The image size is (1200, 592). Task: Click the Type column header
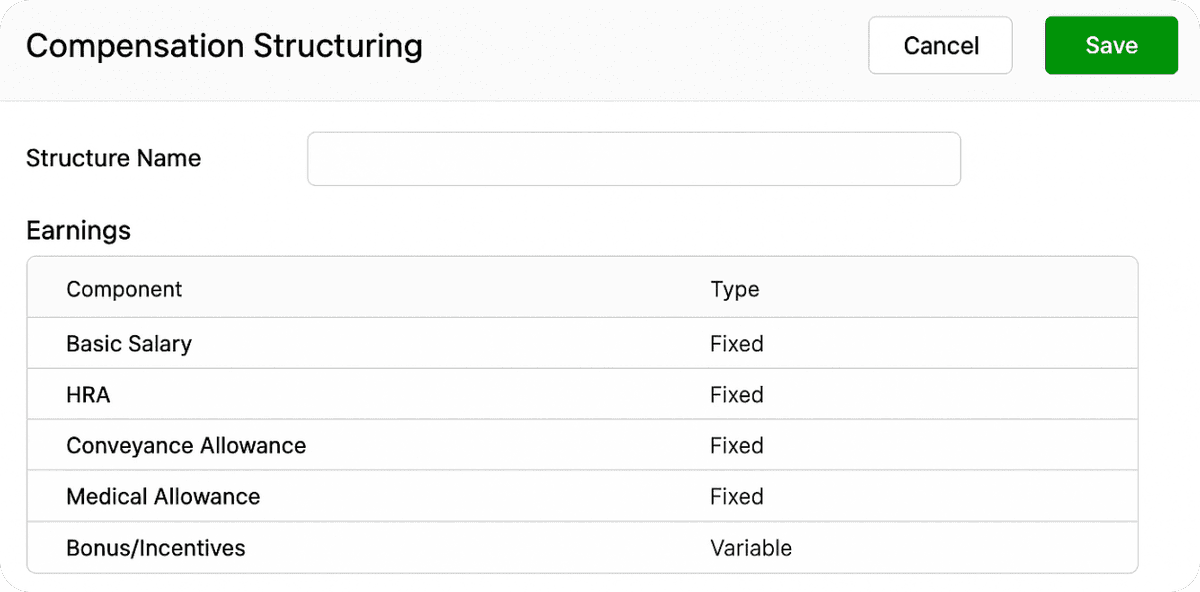(735, 289)
